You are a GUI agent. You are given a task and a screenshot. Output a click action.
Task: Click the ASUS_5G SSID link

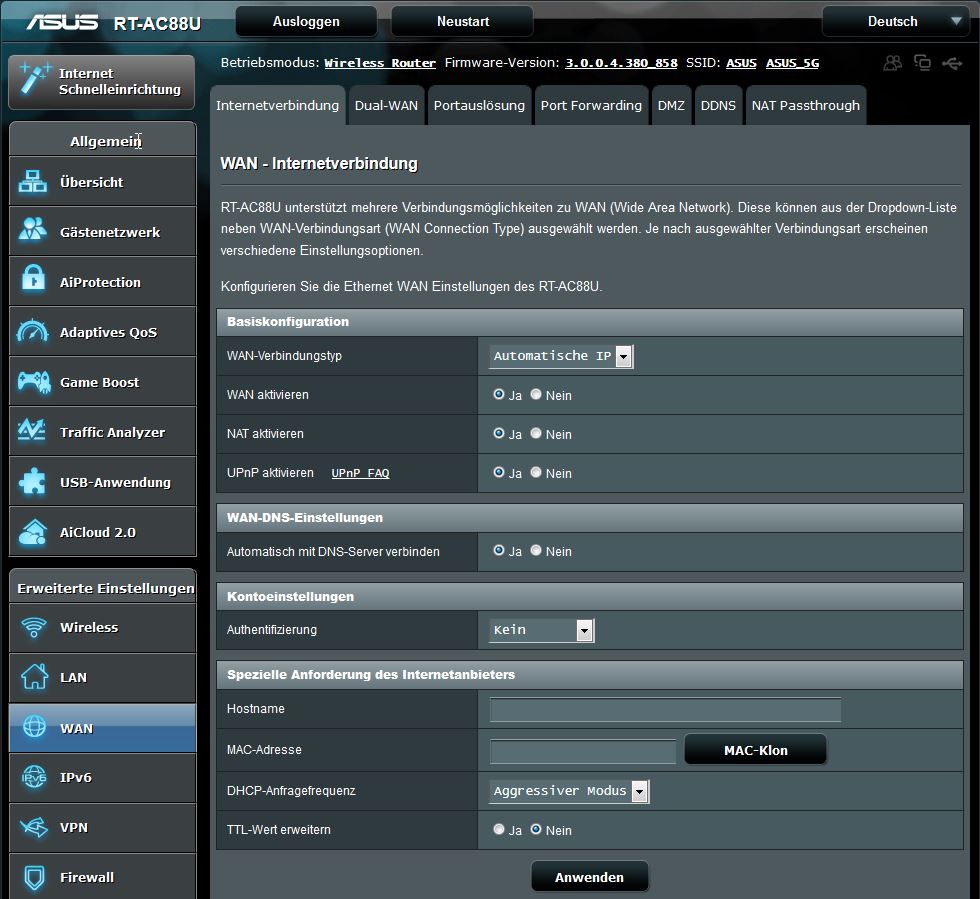pyautogui.click(x=792, y=63)
